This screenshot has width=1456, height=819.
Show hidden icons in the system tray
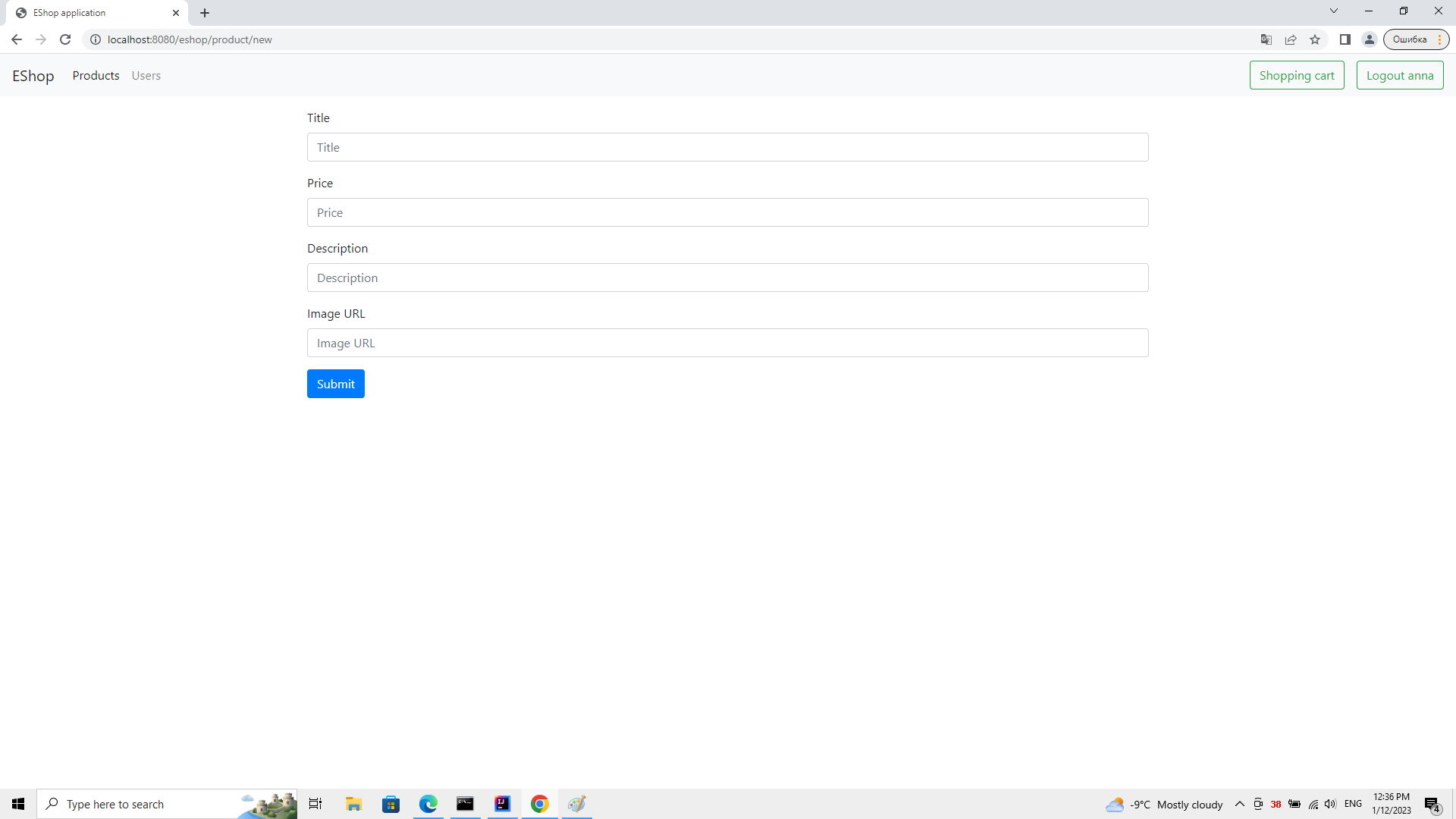1239,804
